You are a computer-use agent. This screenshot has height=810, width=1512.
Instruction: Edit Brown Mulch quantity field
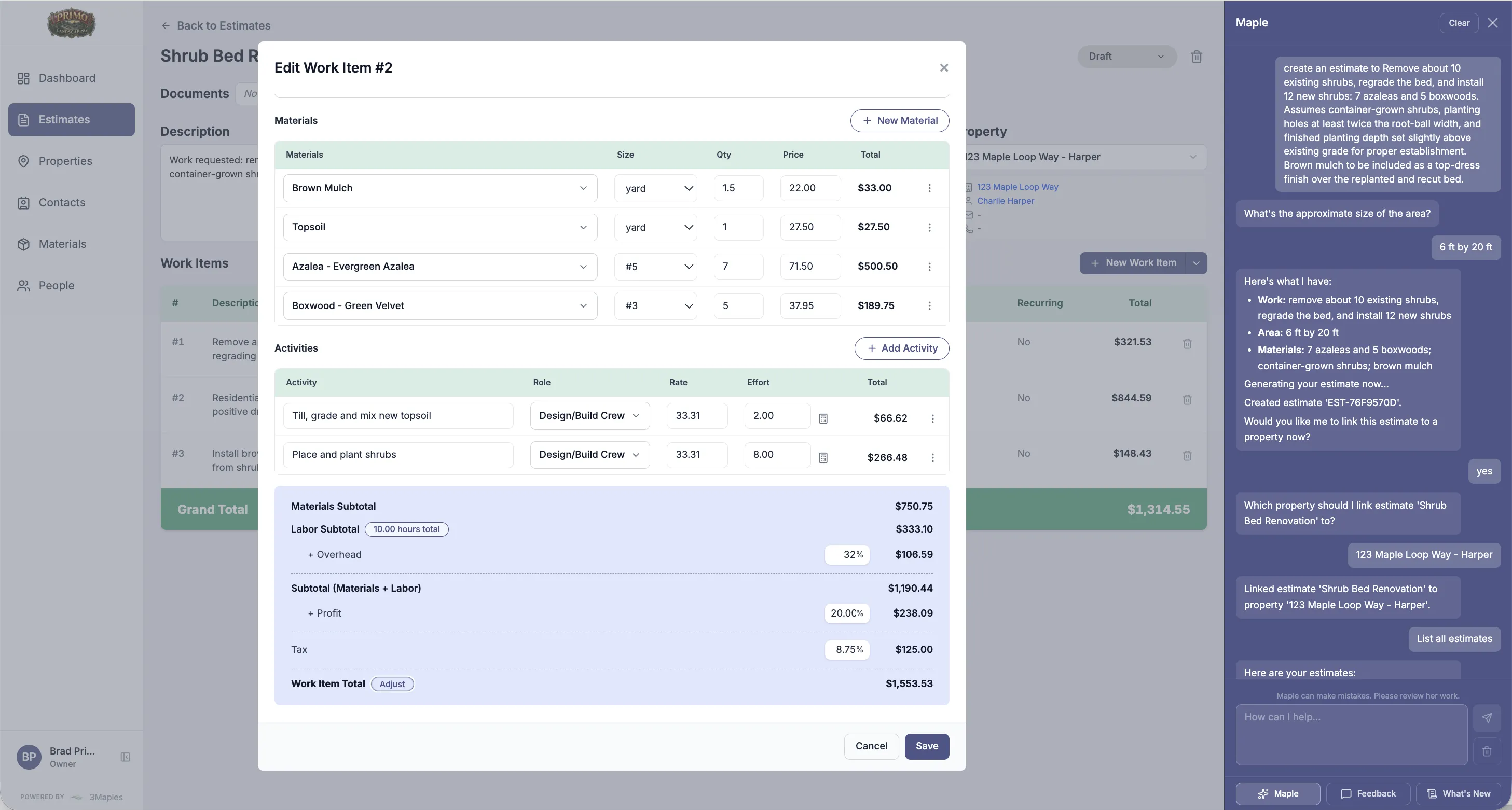click(x=738, y=188)
